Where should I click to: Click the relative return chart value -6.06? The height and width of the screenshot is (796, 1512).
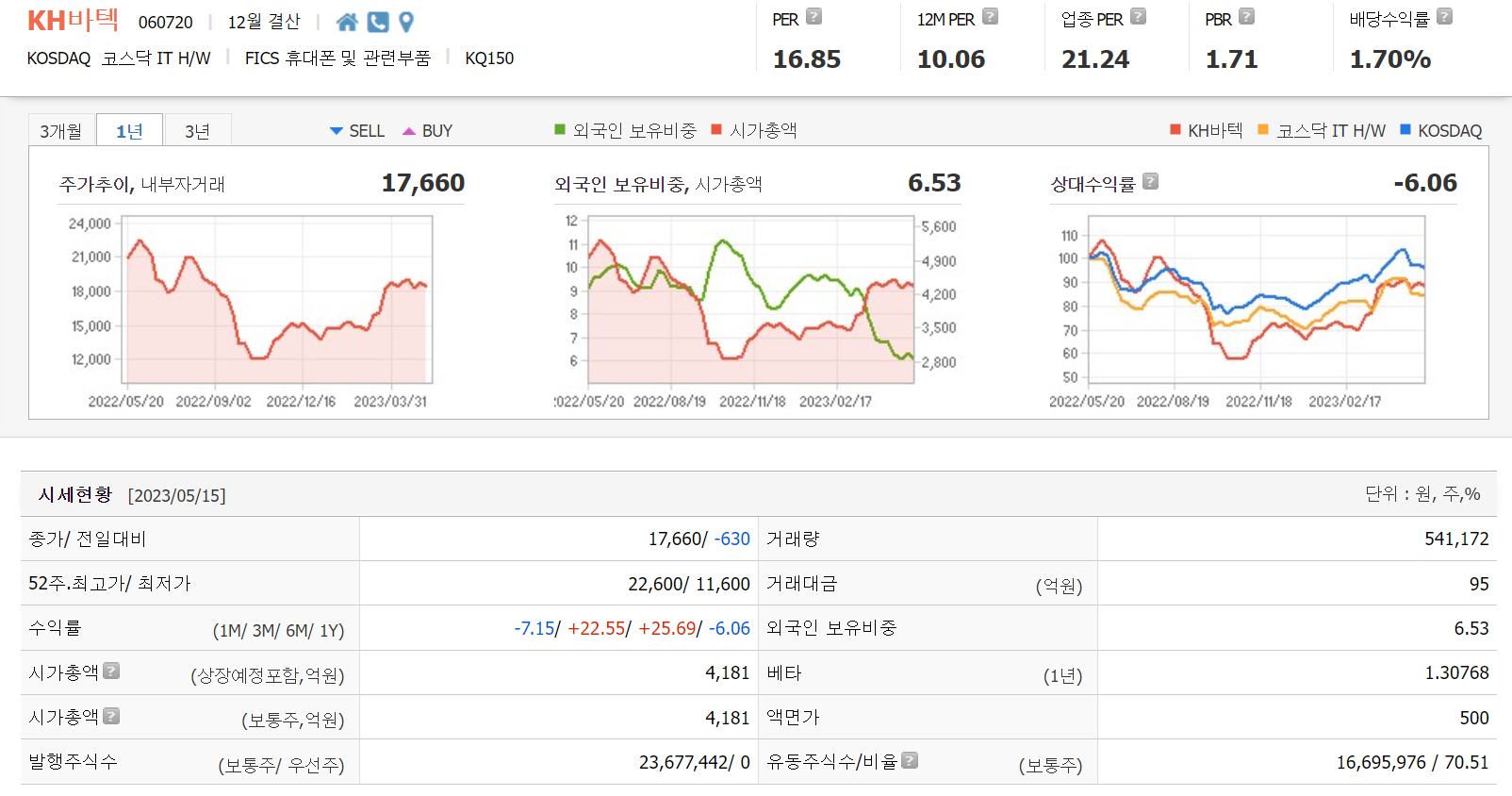click(1425, 183)
